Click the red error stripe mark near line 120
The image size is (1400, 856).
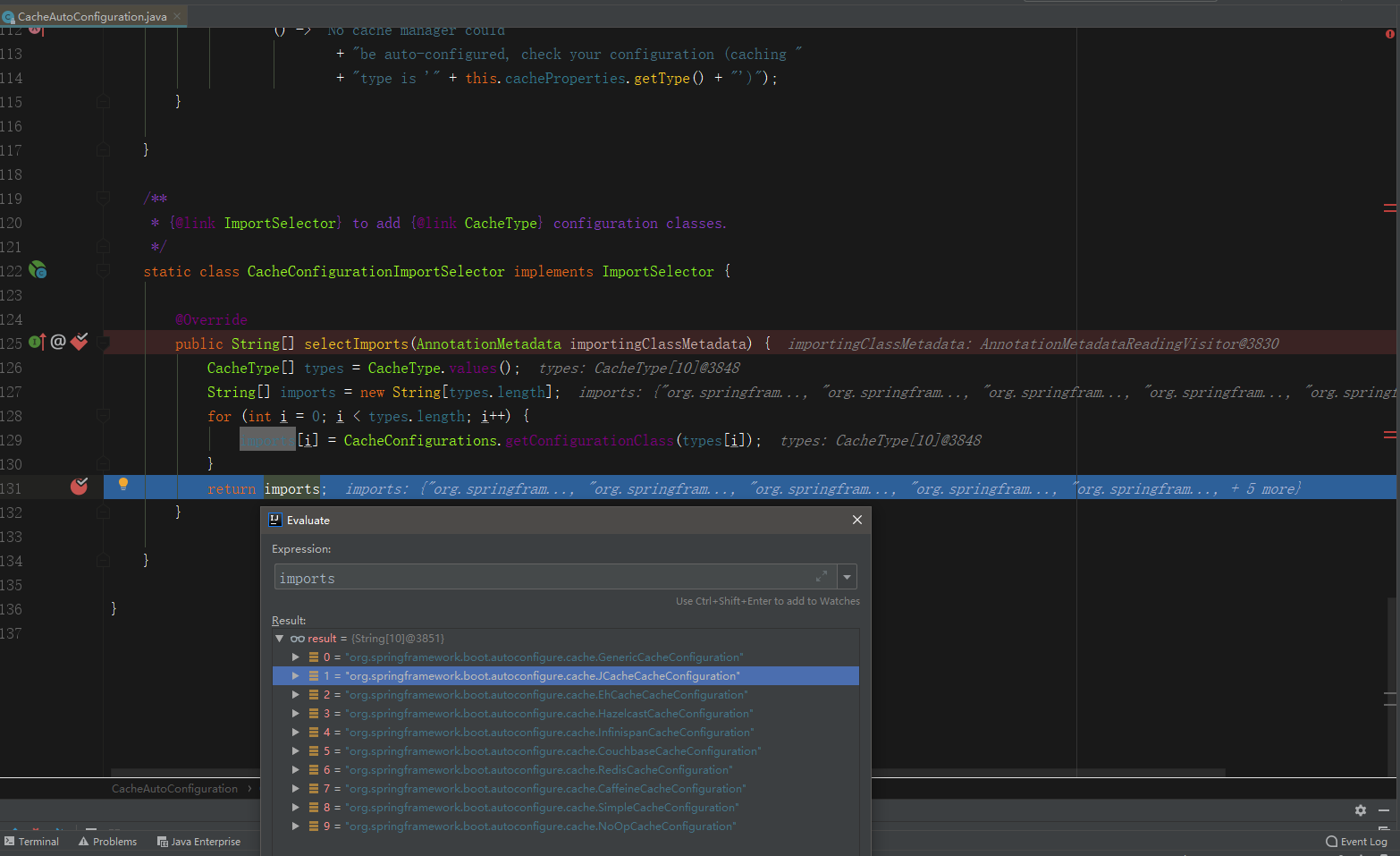(x=1390, y=208)
